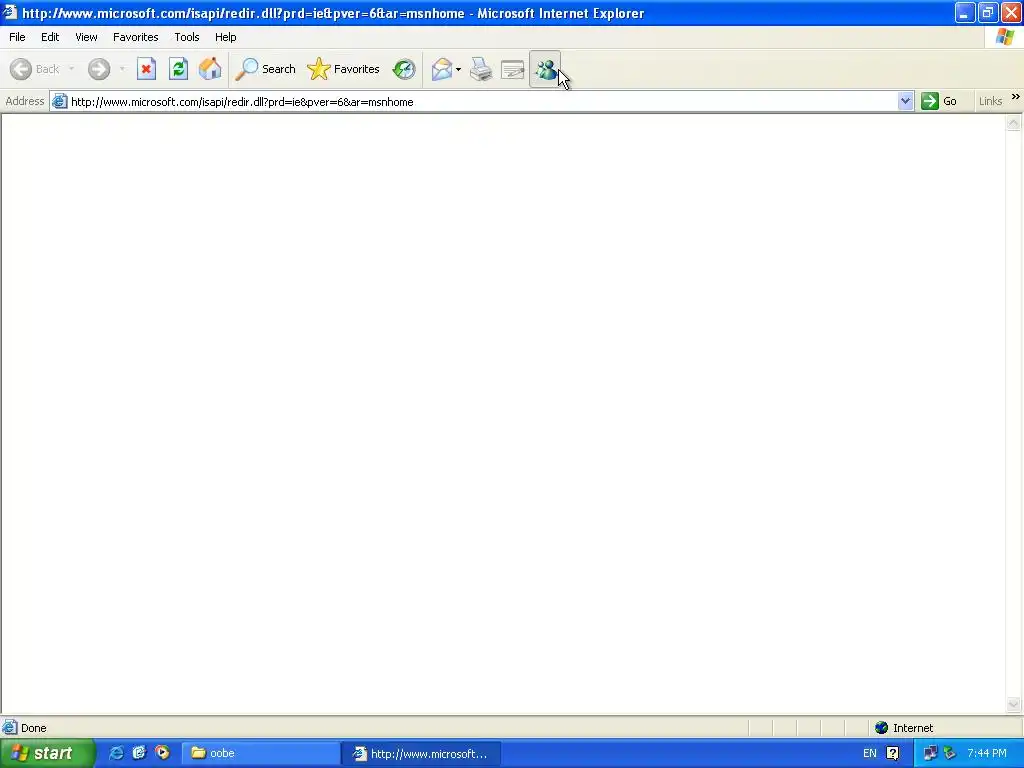Launch Windows Media Player from Quick Launch
Viewport: 1024px width, 768px height.
point(162,753)
